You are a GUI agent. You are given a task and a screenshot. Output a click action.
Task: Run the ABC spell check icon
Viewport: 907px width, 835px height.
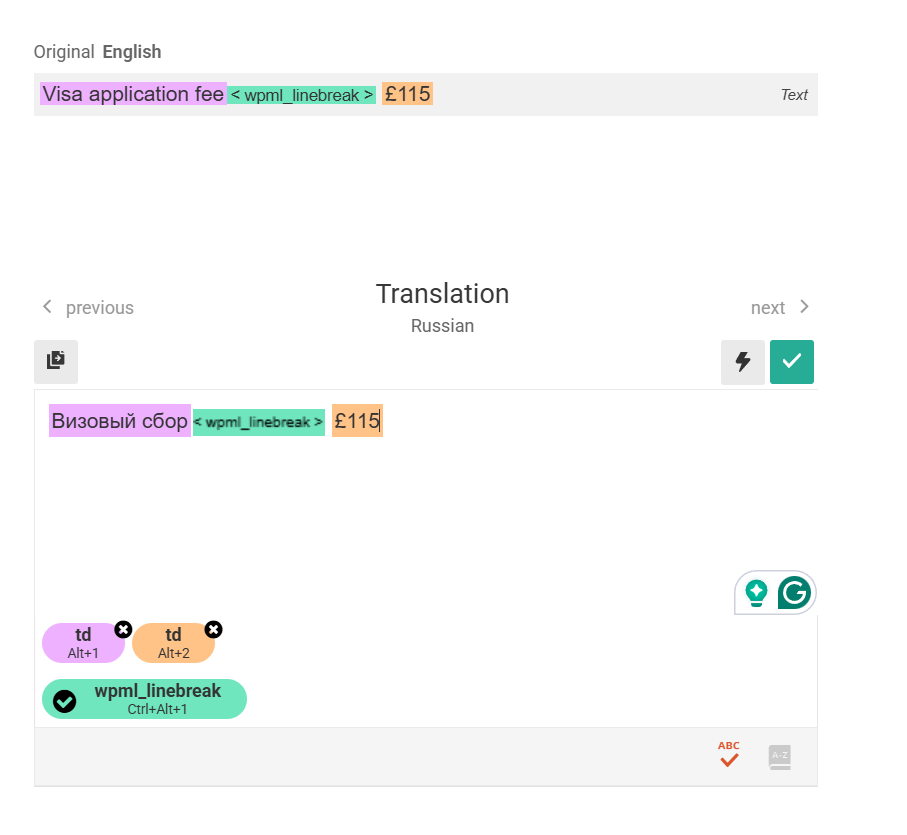[729, 754]
